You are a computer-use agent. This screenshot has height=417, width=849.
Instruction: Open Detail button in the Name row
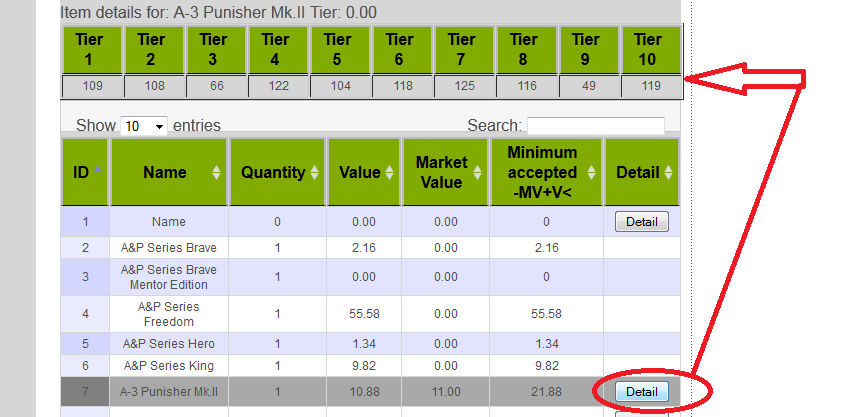click(642, 221)
